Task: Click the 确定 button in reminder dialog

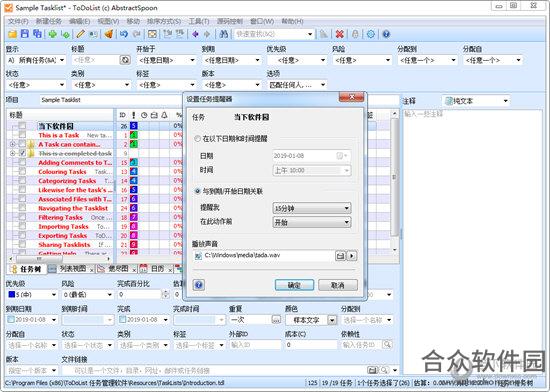Action: point(294,285)
